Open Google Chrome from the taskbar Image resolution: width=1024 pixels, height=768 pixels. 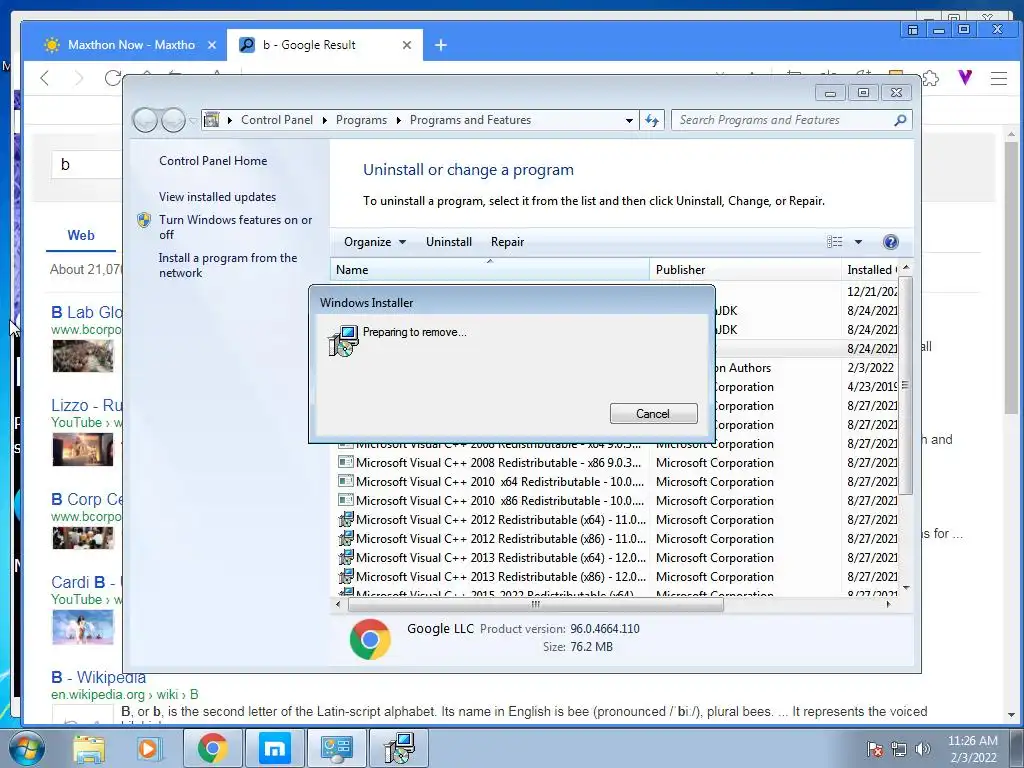coord(212,748)
